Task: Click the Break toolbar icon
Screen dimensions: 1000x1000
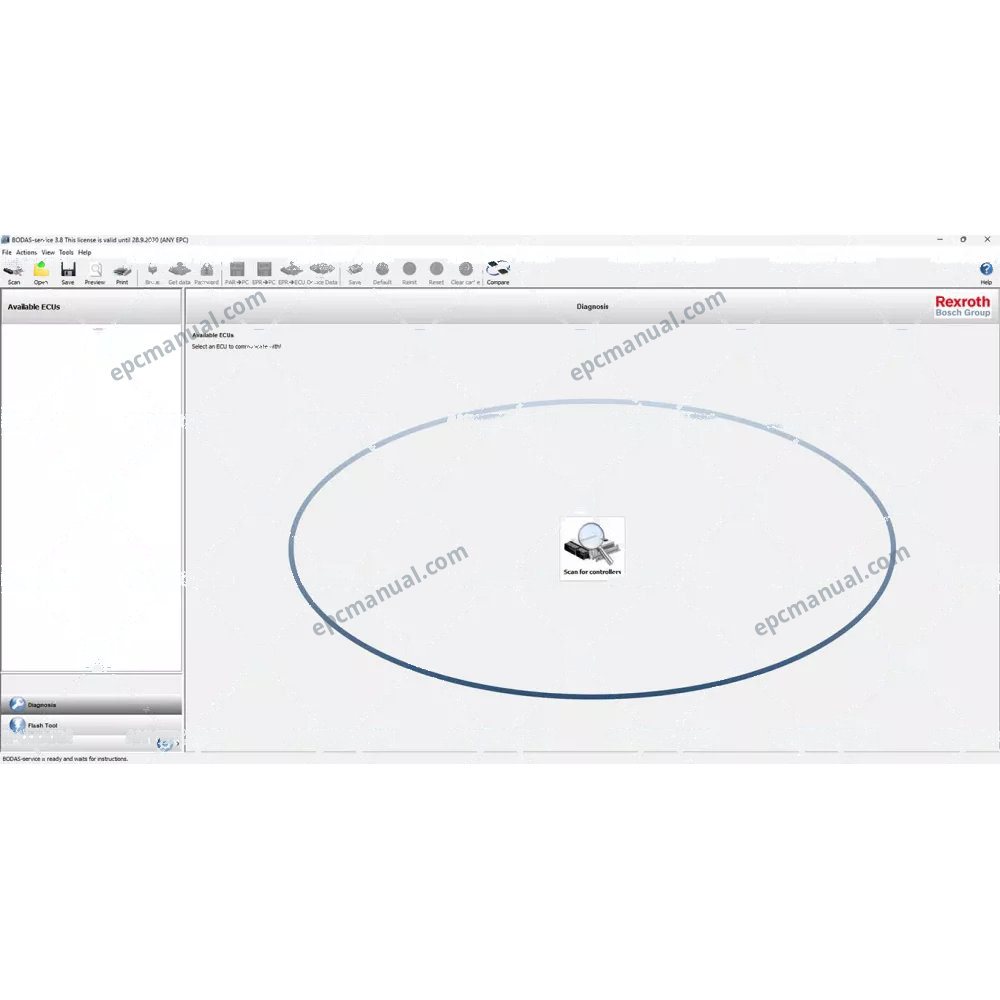Action: [x=152, y=269]
